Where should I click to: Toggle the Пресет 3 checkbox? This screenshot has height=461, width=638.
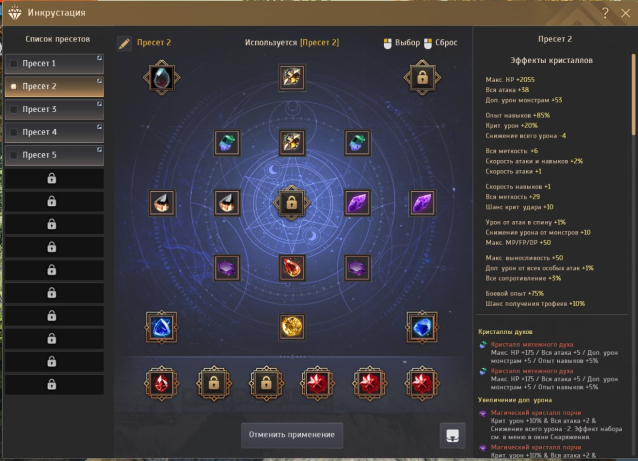[14, 109]
